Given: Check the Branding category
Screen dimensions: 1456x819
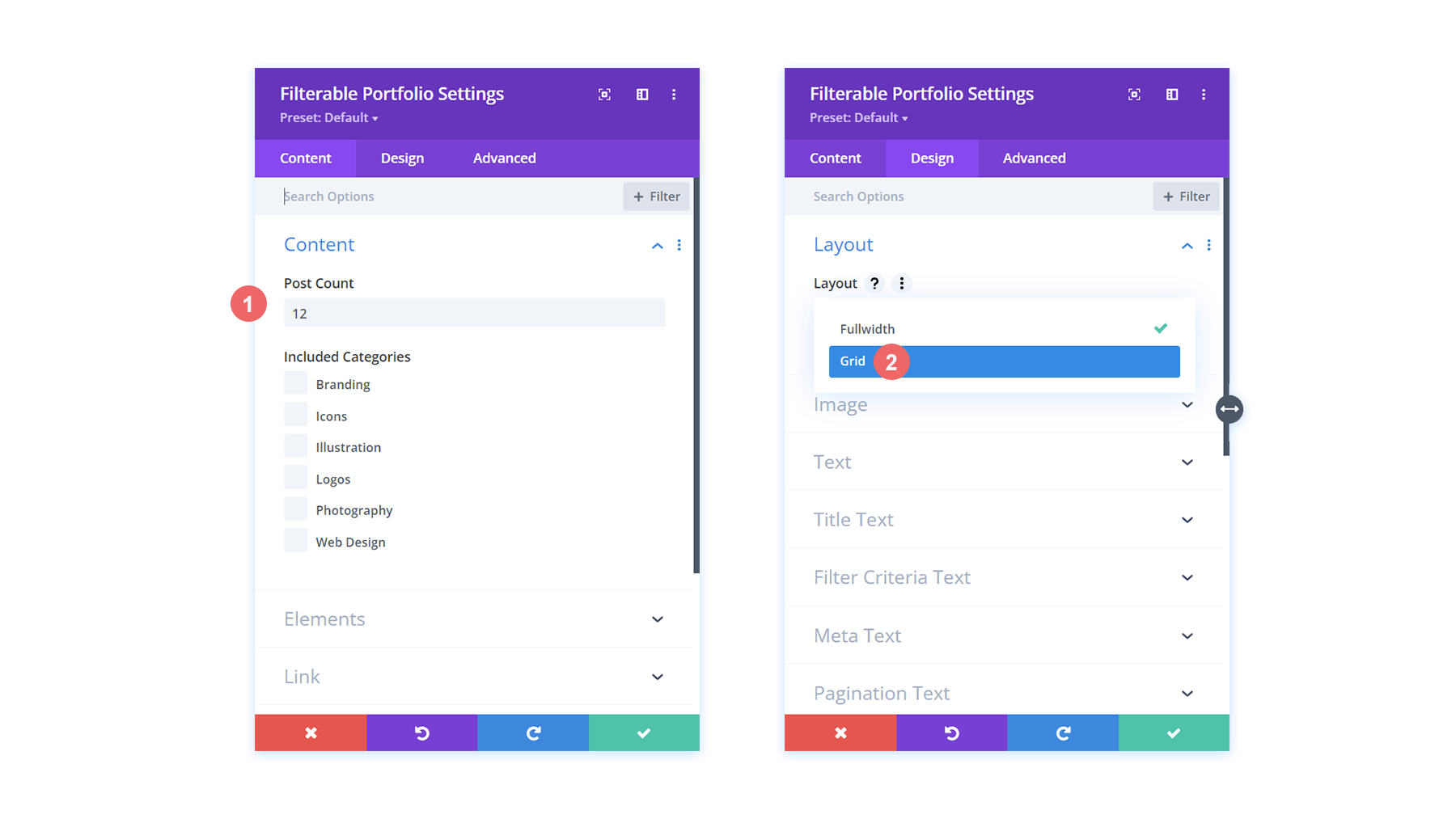Looking at the screenshot, I should (295, 382).
